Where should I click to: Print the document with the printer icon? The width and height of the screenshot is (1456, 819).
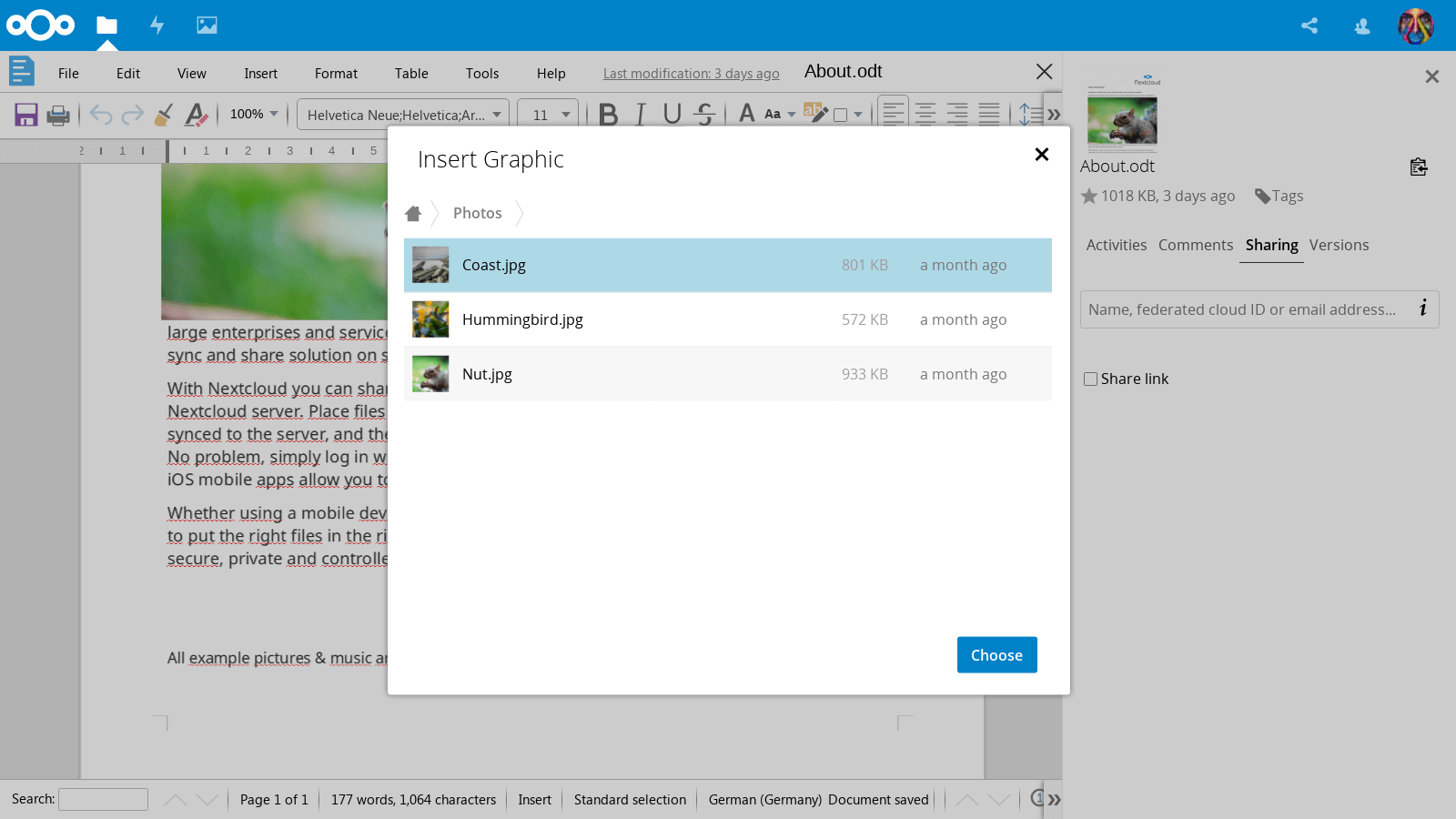[x=58, y=115]
